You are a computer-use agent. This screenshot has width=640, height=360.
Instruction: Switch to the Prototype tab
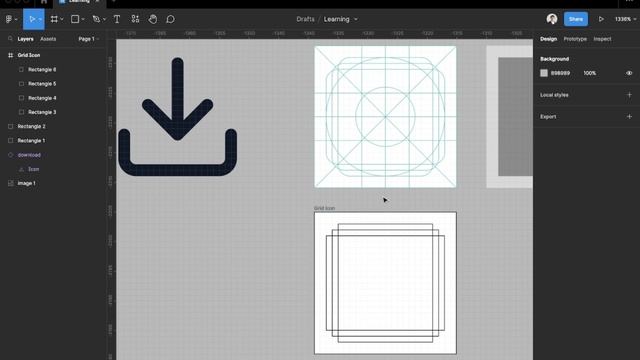pyautogui.click(x=575, y=39)
